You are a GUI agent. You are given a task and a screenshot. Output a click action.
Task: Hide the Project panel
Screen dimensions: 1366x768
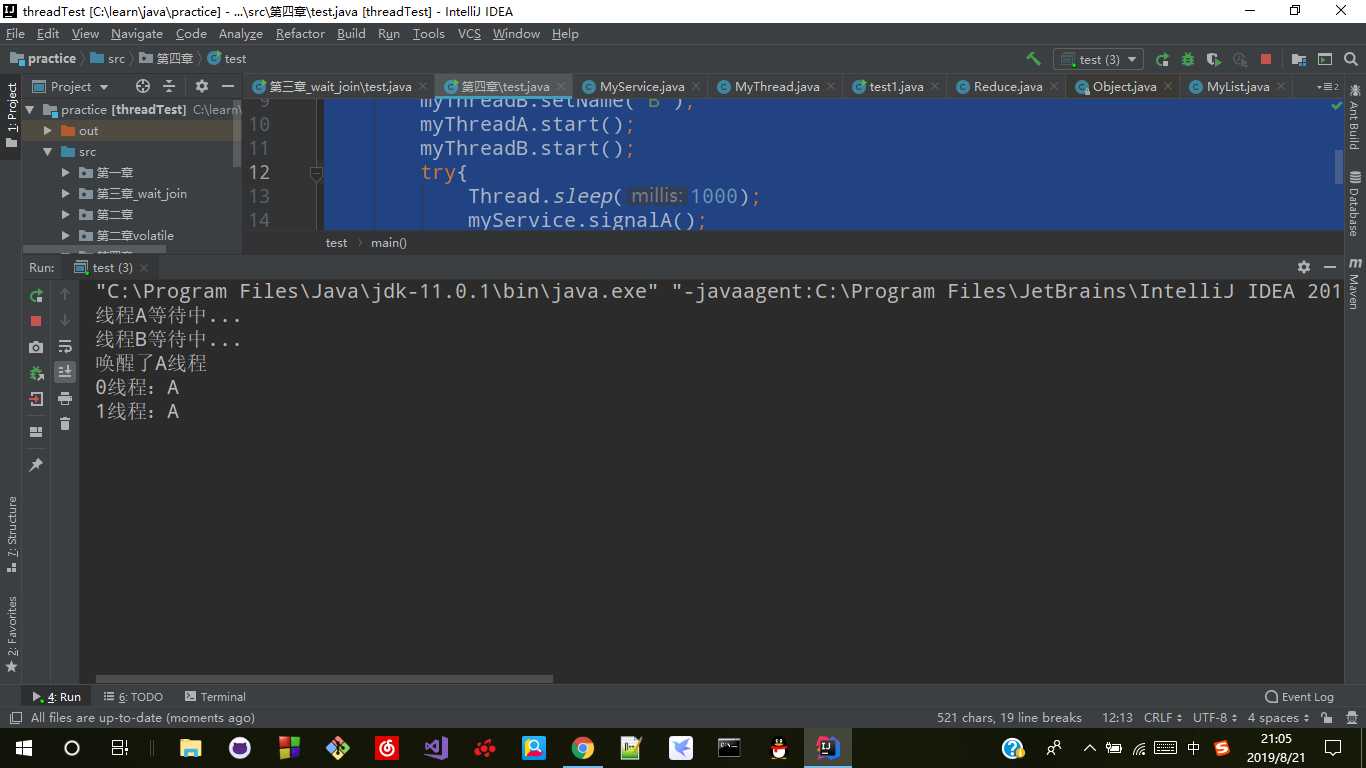coord(228,86)
